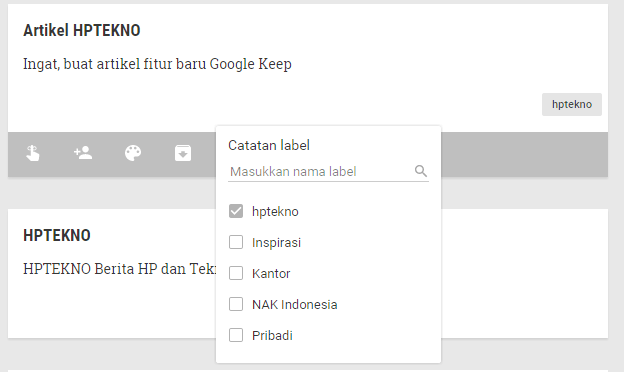Open the second HPTEKNO note title
624x372 pixels.
coord(57,236)
